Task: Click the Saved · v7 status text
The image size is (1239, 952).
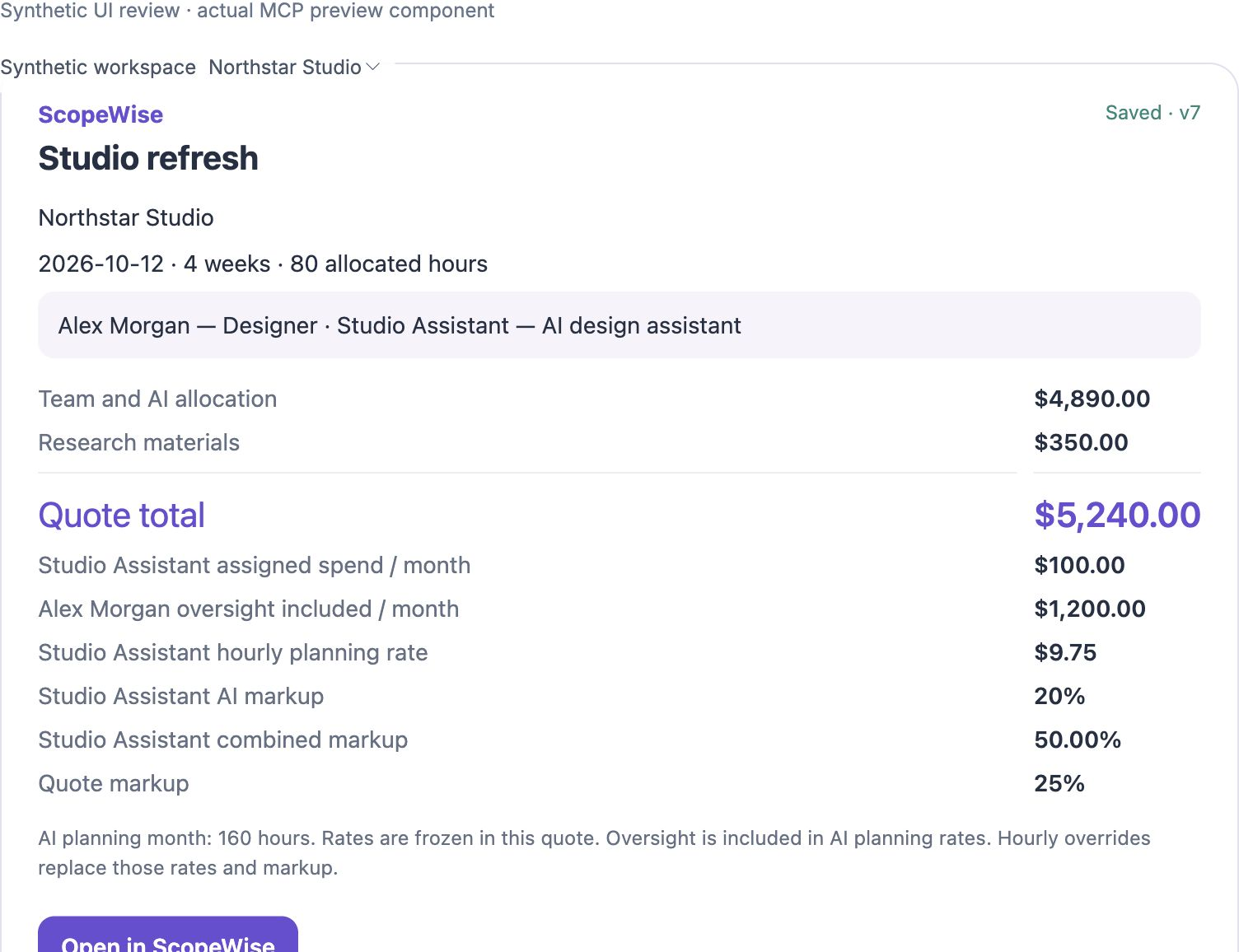Action: click(x=1153, y=113)
